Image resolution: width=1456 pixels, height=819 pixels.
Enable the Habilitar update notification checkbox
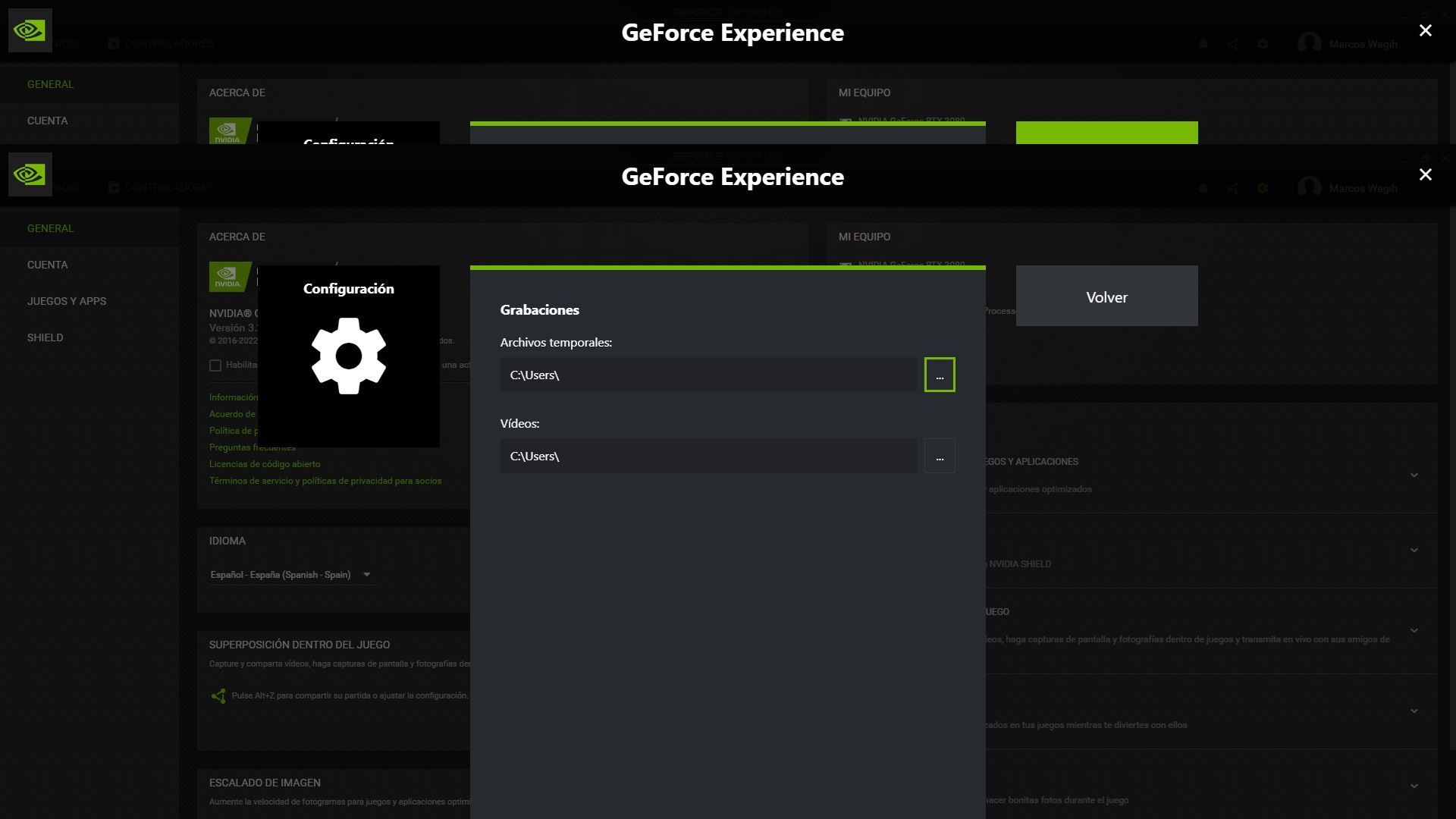tap(215, 366)
